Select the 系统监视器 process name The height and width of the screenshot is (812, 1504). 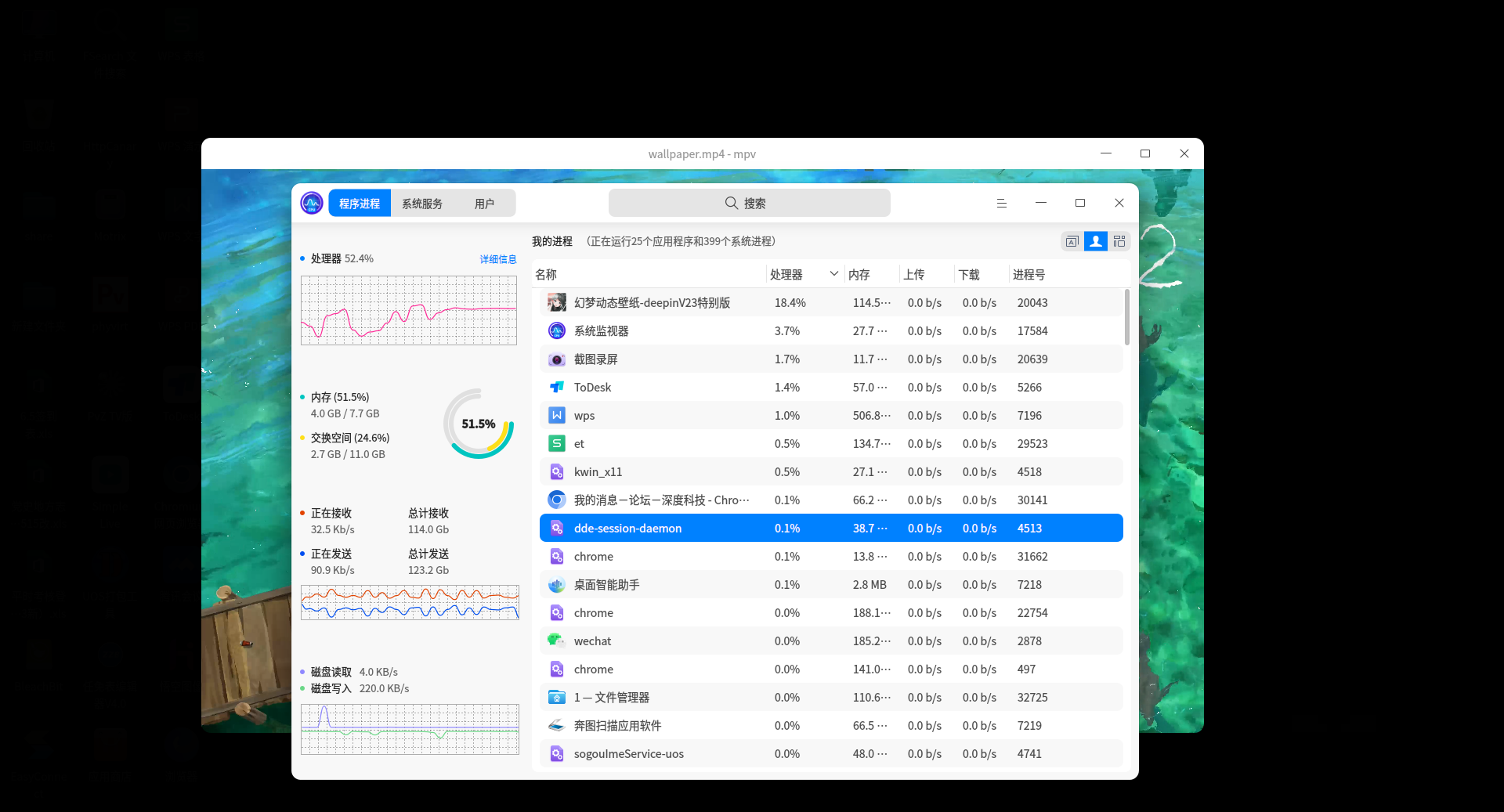[602, 331]
